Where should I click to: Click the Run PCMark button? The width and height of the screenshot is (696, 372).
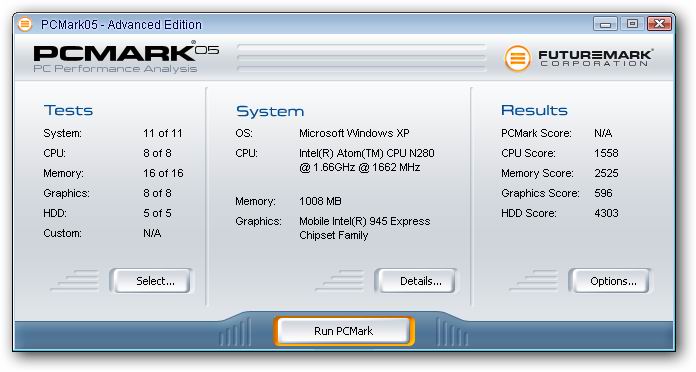(344, 331)
